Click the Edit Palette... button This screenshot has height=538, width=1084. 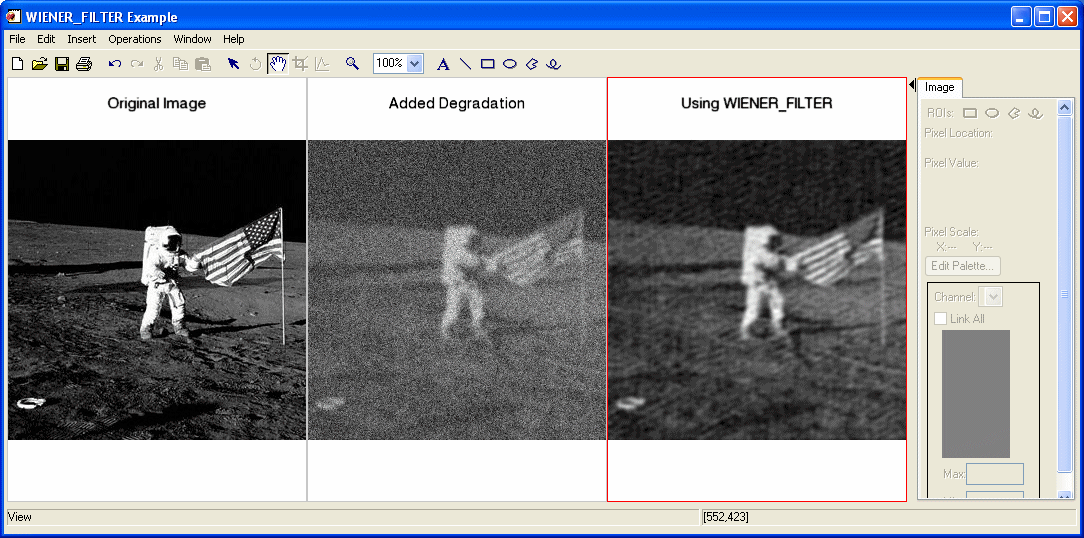point(962,266)
